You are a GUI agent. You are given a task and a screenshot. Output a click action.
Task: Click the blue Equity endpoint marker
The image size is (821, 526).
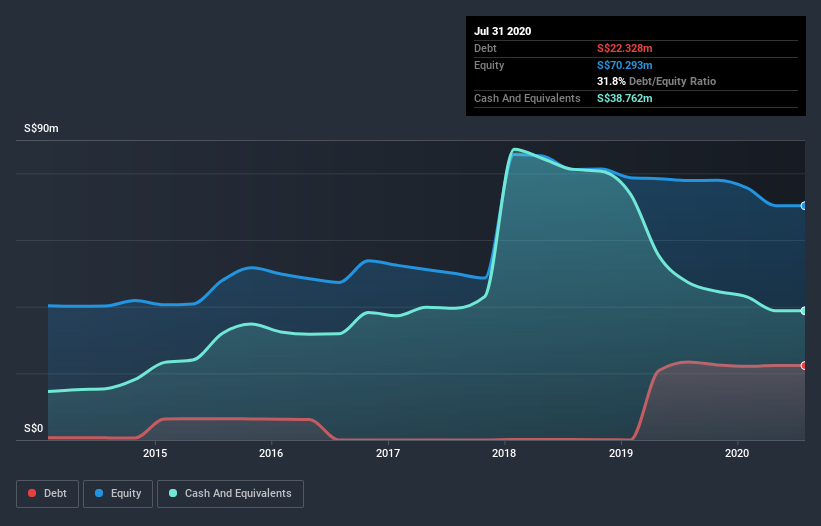804,206
